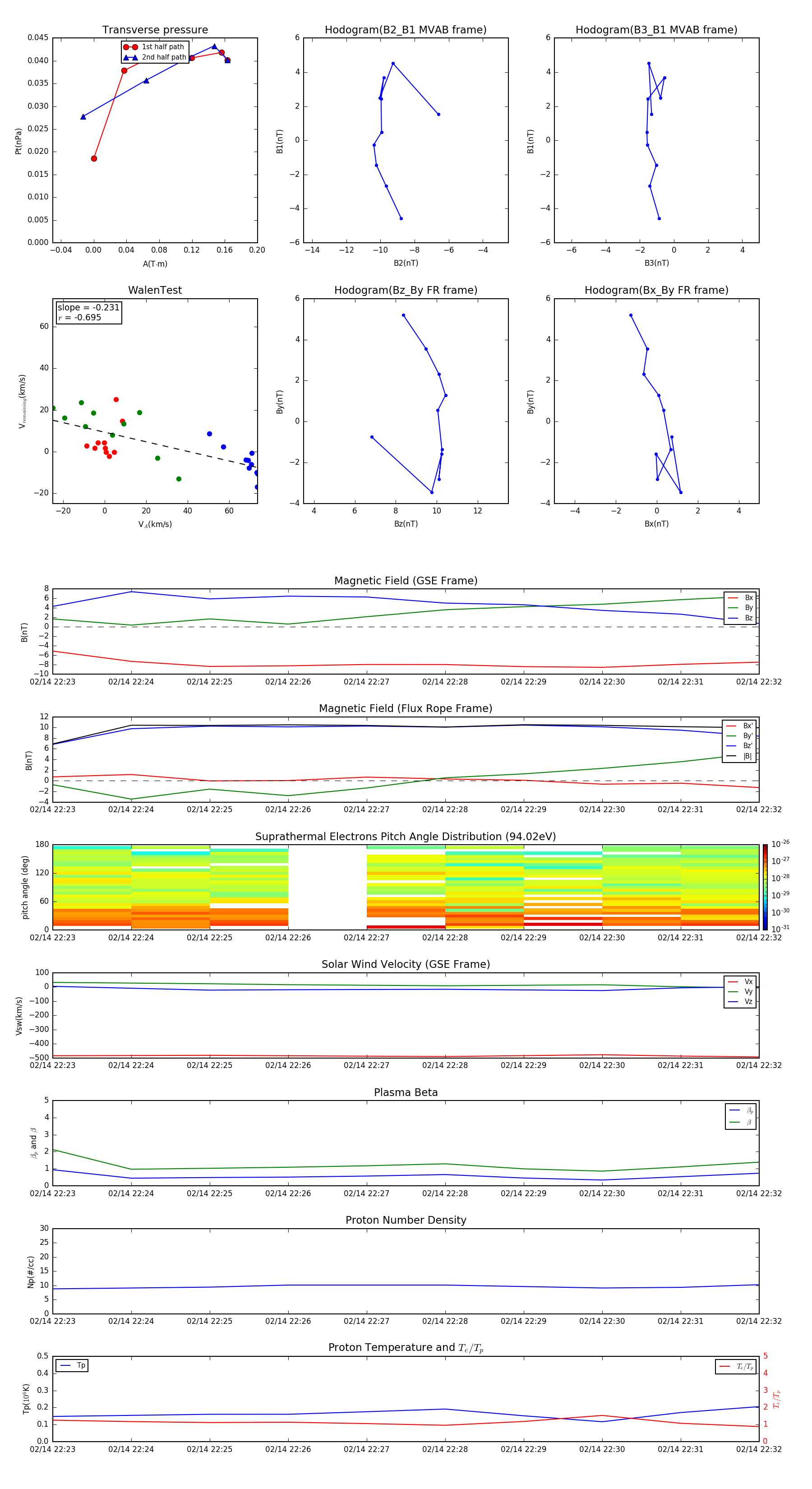Select the 'Vz' legend entry

740,1002
